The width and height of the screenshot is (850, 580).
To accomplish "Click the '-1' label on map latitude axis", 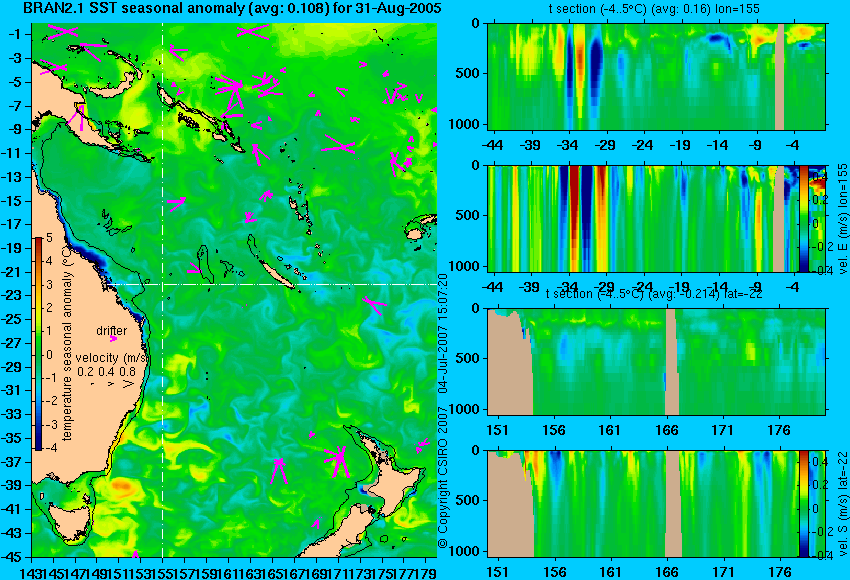I will click(x=14, y=34).
